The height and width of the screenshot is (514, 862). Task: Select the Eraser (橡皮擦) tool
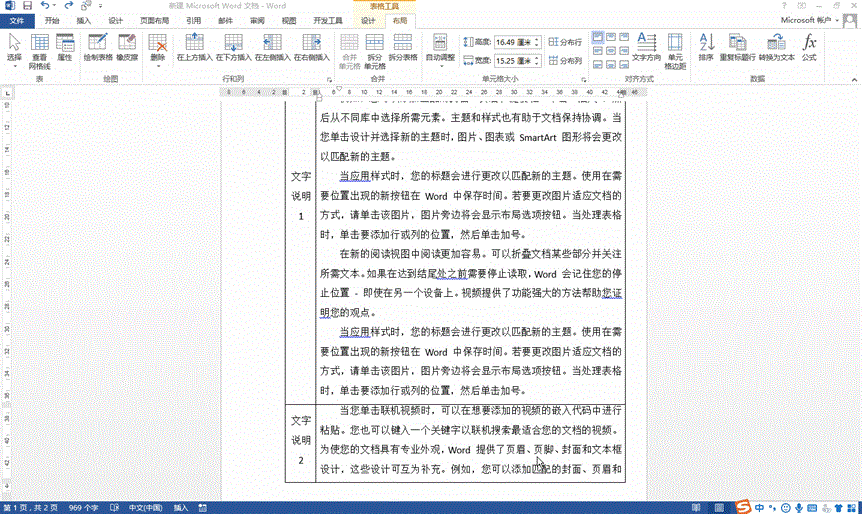click(x=127, y=47)
